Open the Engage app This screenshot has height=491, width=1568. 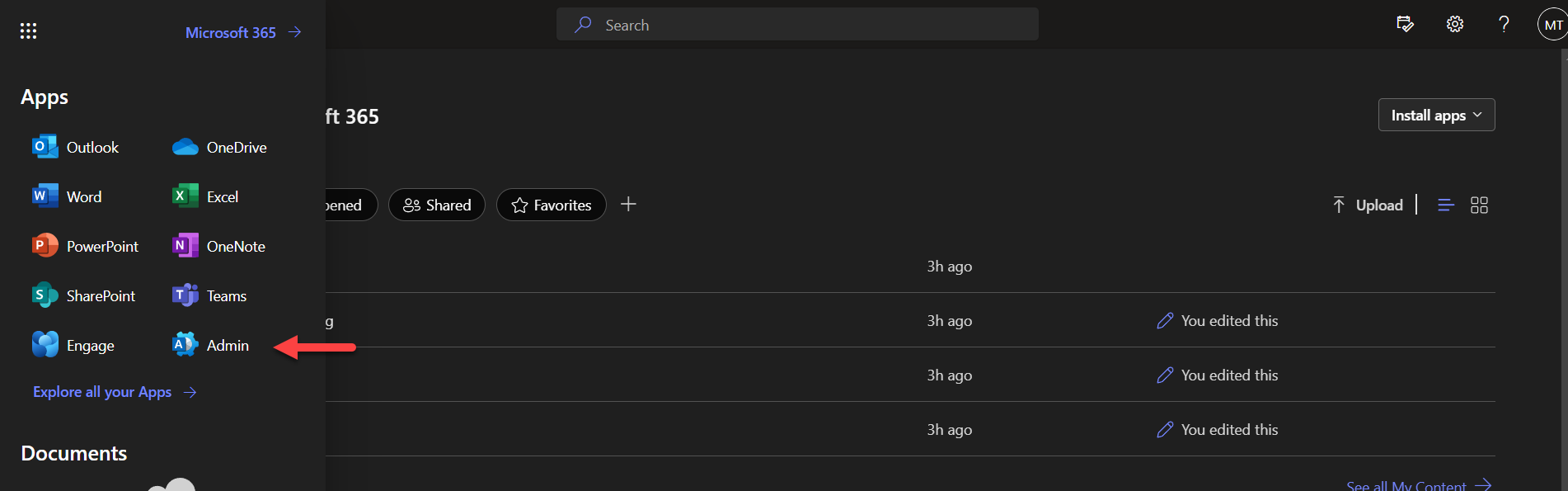pyautogui.click(x=45, y=345)
